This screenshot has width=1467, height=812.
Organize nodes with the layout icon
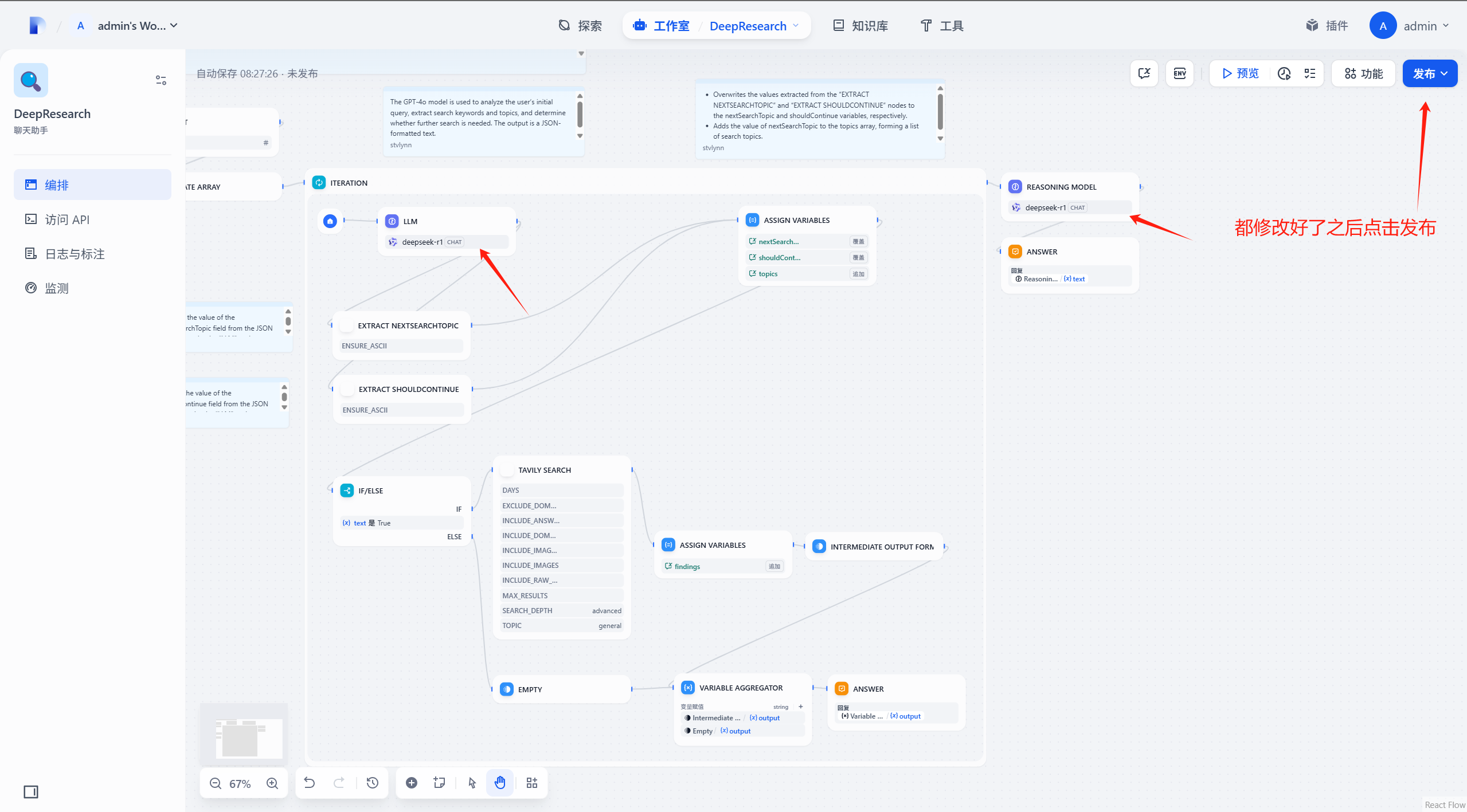pos(532,783)
